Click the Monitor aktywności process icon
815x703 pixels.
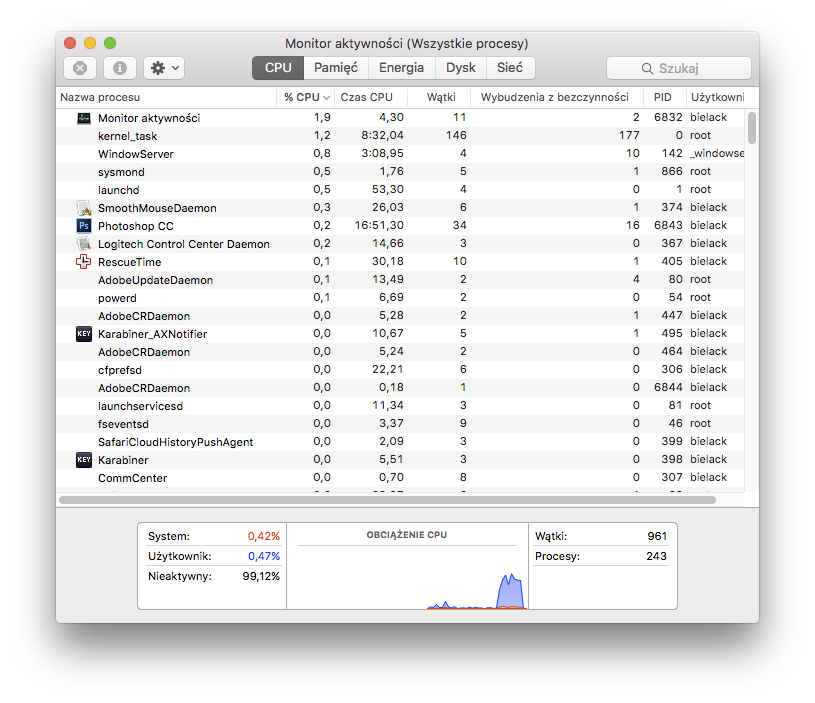(x=84, y=118)
